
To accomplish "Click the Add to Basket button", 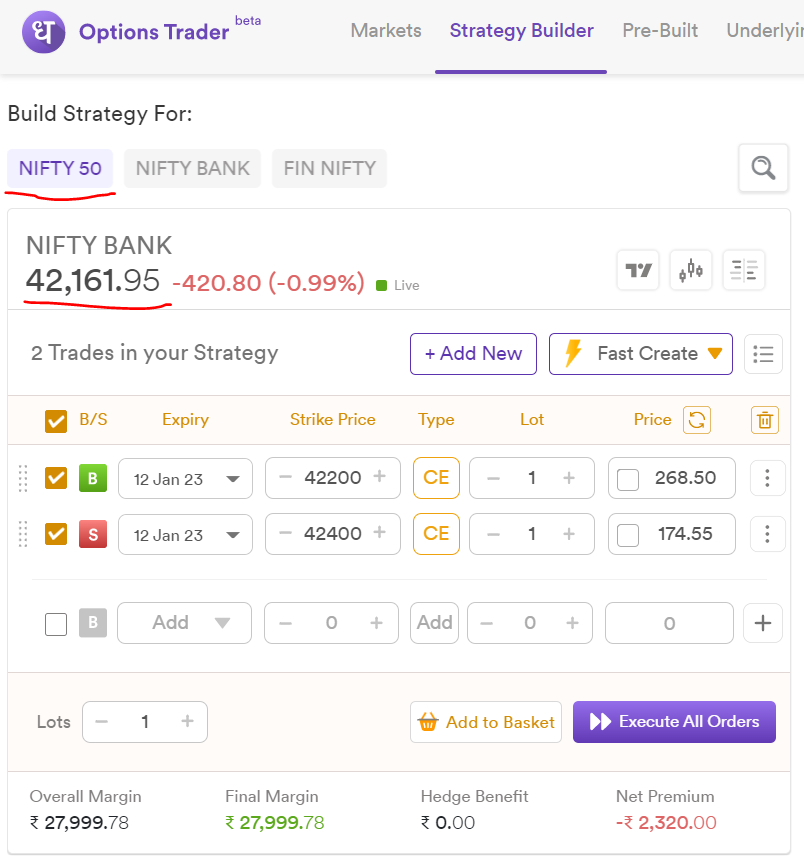I will tap(486, 722).
